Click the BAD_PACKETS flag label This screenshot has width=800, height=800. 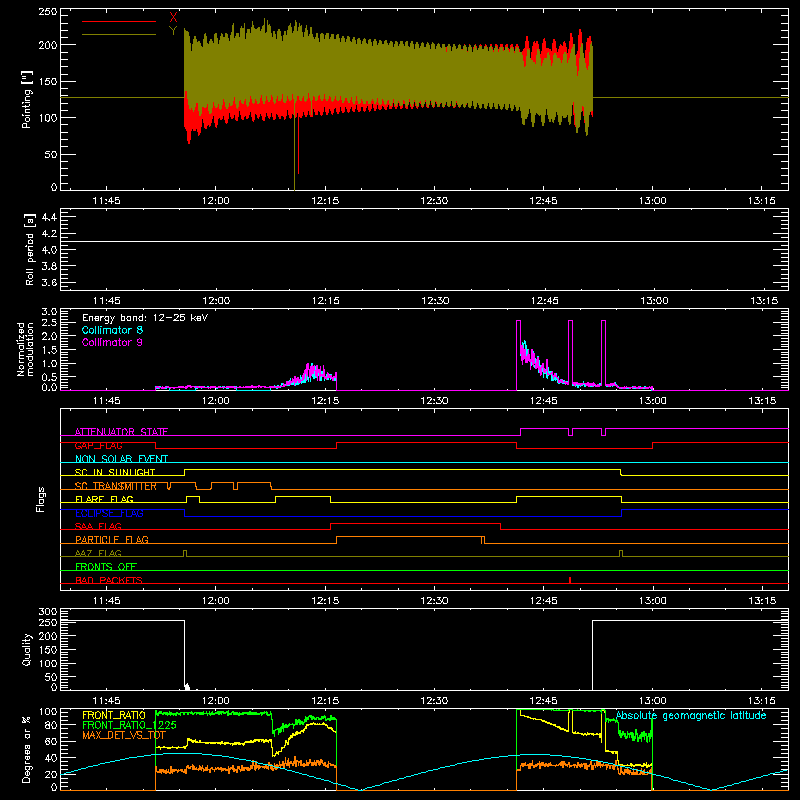coord(109,580)
